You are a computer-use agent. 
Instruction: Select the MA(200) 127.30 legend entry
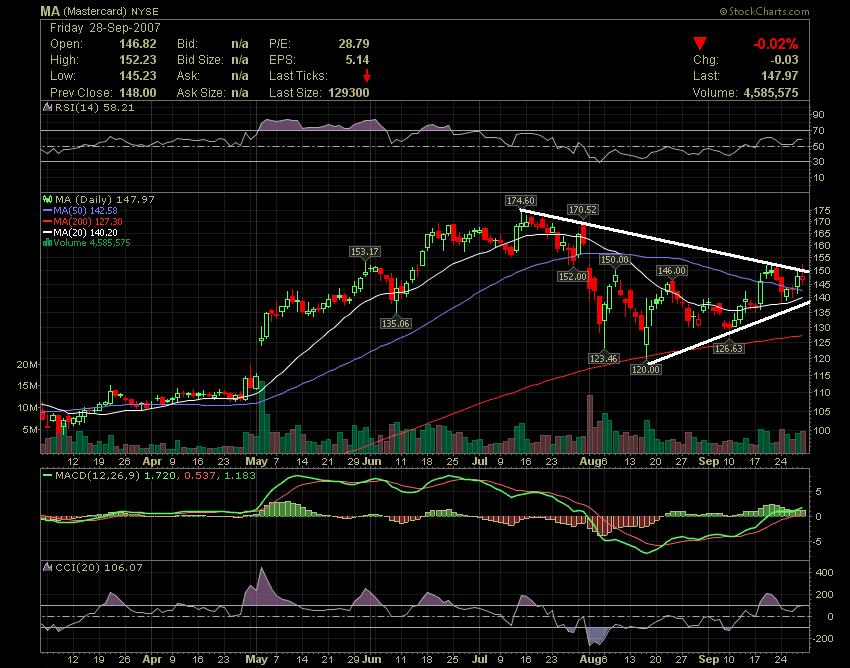coord(82,221)
